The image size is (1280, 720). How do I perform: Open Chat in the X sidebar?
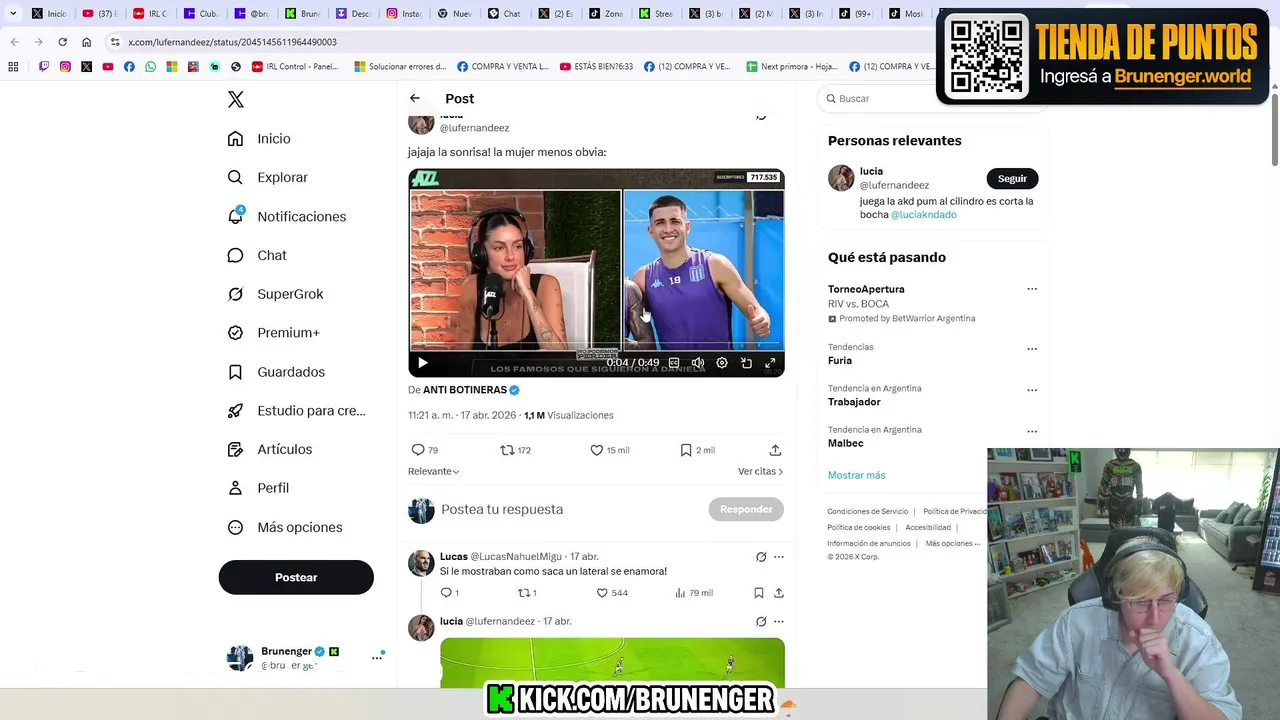click(x=257, y=255)
